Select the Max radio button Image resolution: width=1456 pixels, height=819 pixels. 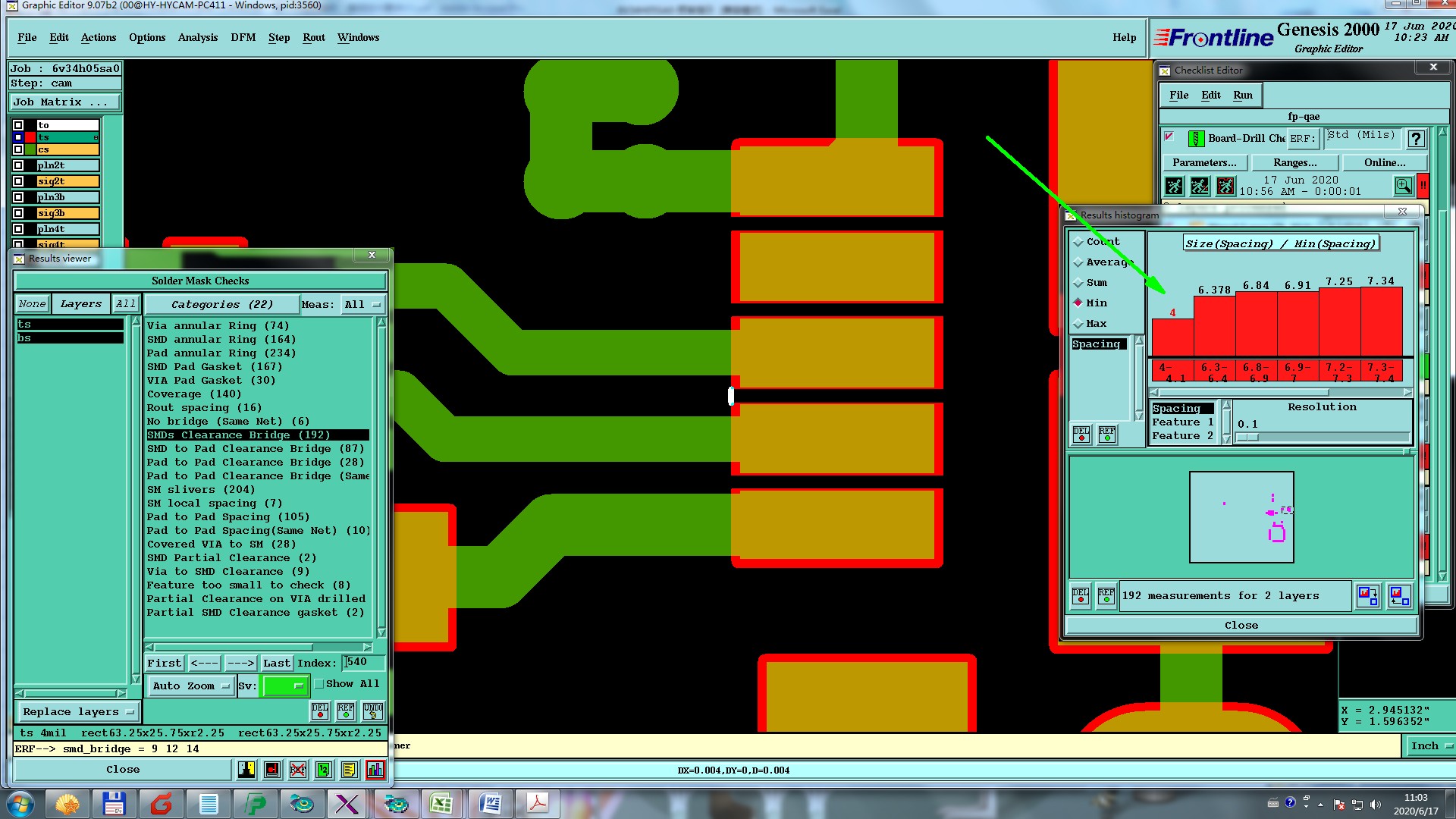(x=1078, y=324)
